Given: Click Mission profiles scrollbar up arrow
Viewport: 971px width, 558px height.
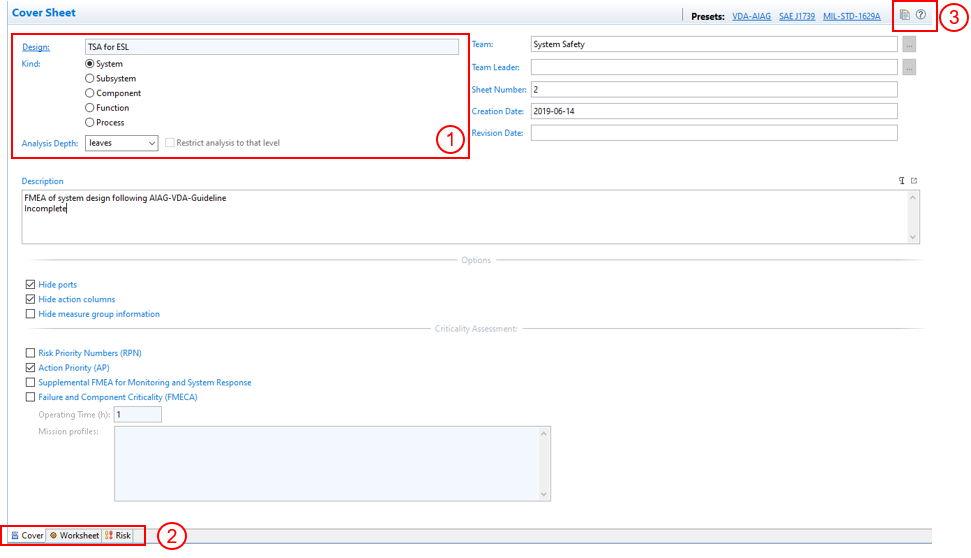Looking at the screenshot, I should point(544,434).
